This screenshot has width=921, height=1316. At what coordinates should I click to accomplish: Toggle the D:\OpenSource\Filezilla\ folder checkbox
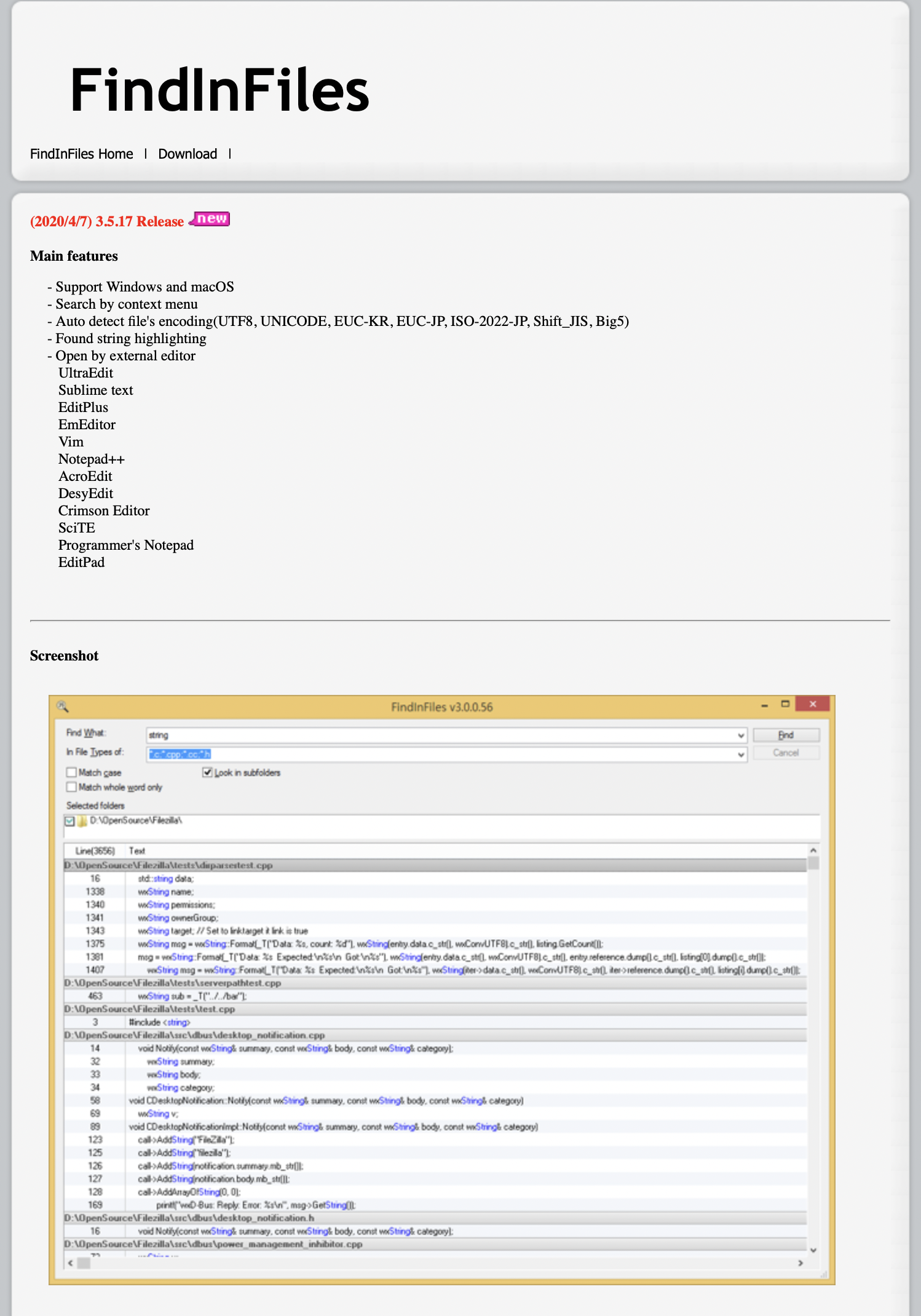(70, 821)
